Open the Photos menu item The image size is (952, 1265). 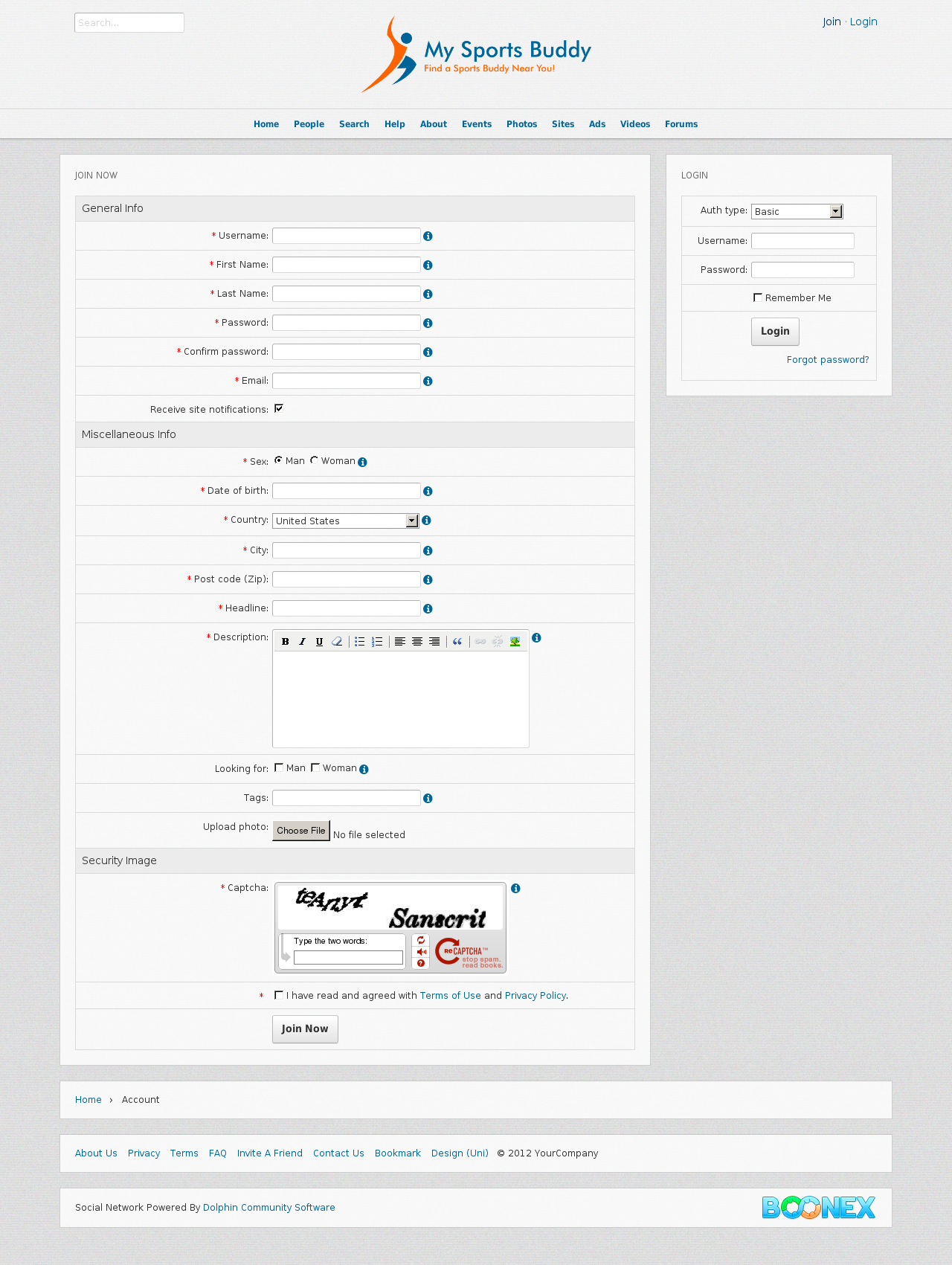pyautogui.click(x=521, y=124)
